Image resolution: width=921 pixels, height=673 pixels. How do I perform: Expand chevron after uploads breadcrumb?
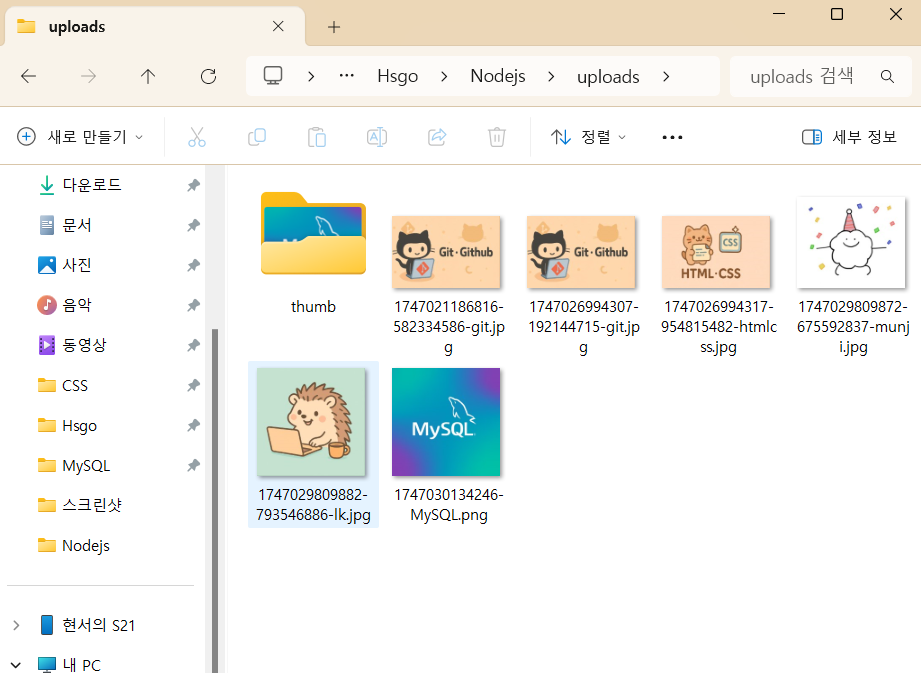tap(666, 76)
